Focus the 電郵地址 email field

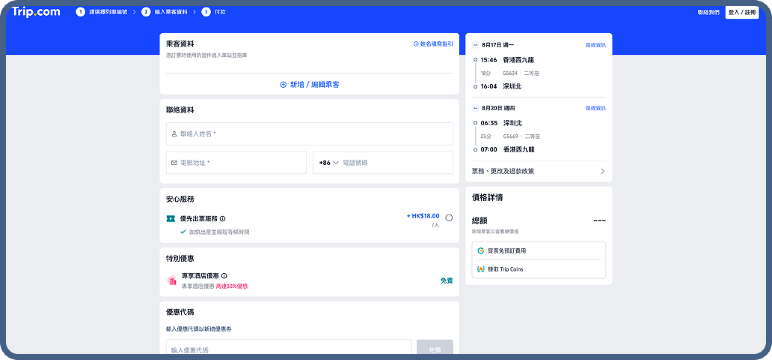[x=236, y=163]
